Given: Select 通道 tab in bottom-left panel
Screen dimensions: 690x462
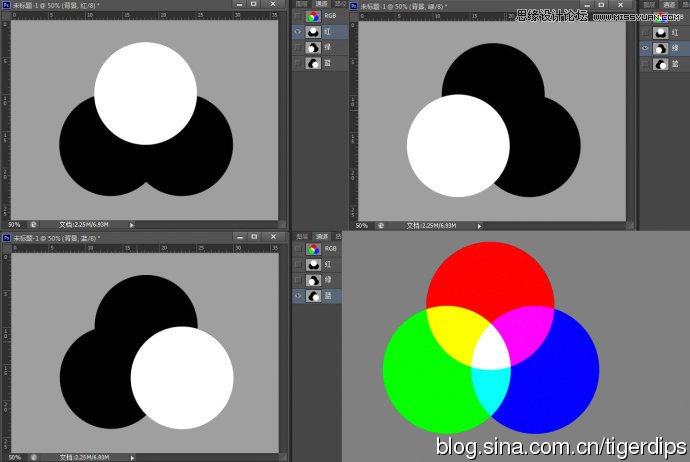Looking at the screenshot, I should [x=322, y=236].
